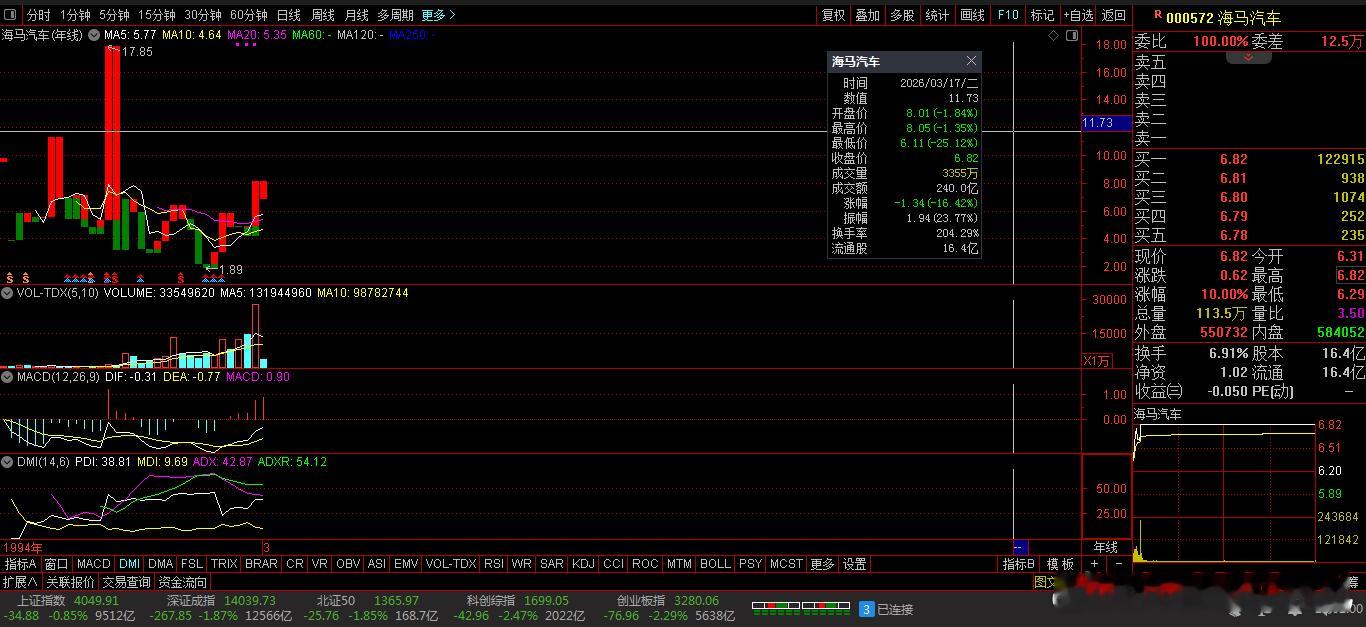Switch to 60分钟 chart period
The image size is (1366, 627).
point(249,15)
